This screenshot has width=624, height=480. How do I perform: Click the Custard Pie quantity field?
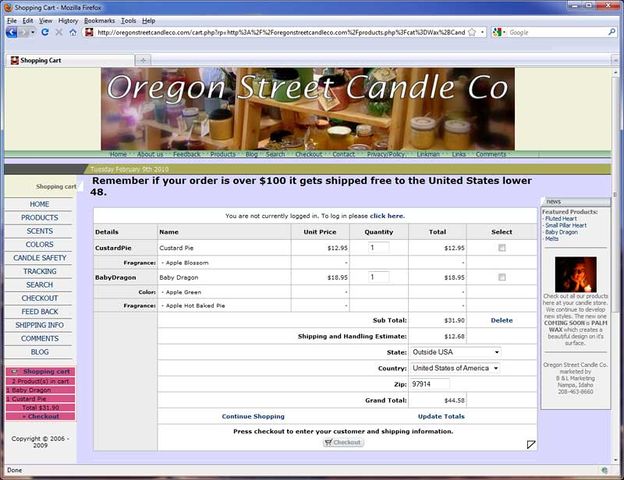tap(379, 247)
